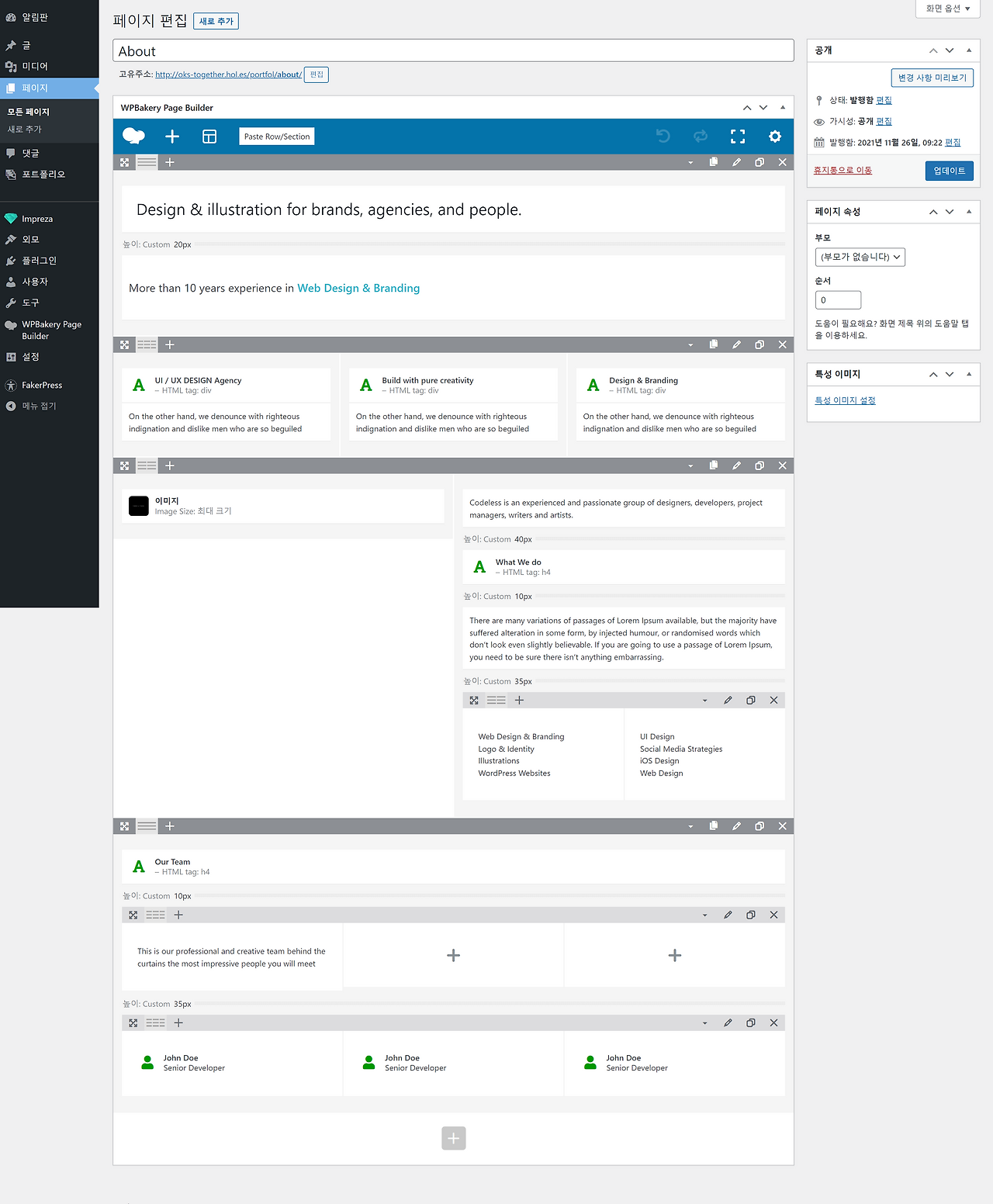Image resolution: width=993 pixels, height=1204 pixels.
Task: Select the 이미지 element thumbnail
Action: [139, 506]
